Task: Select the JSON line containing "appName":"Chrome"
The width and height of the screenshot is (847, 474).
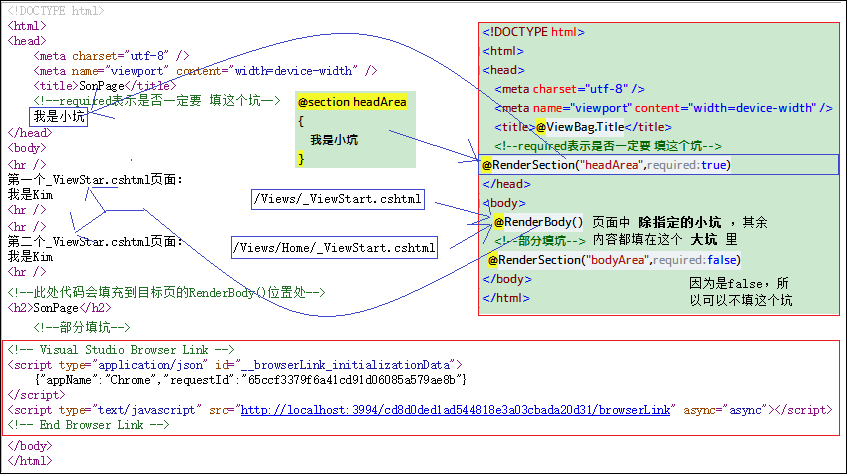Action: pos(251,380)
